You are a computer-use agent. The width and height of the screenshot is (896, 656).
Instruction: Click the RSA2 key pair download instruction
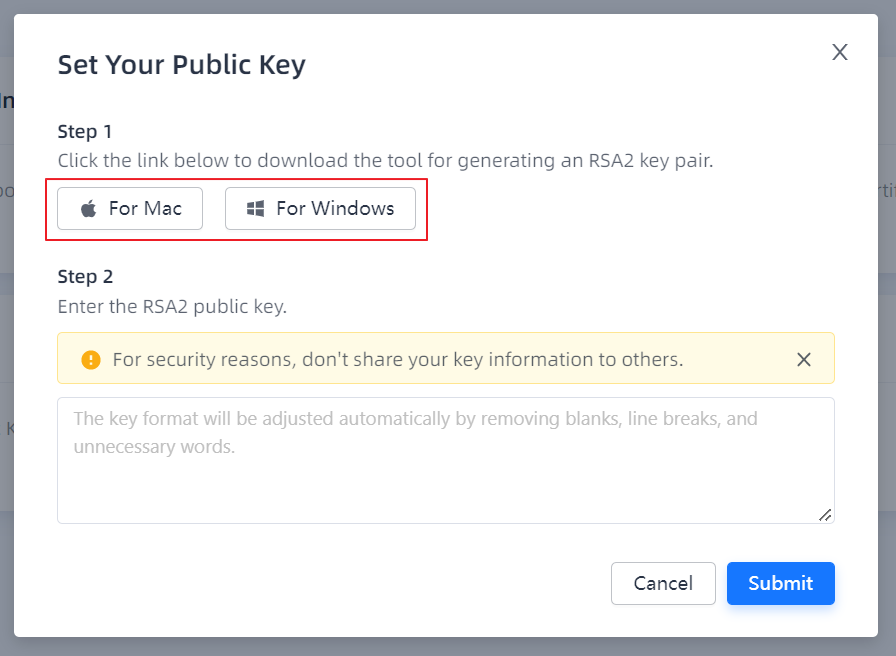pos(385,160)
